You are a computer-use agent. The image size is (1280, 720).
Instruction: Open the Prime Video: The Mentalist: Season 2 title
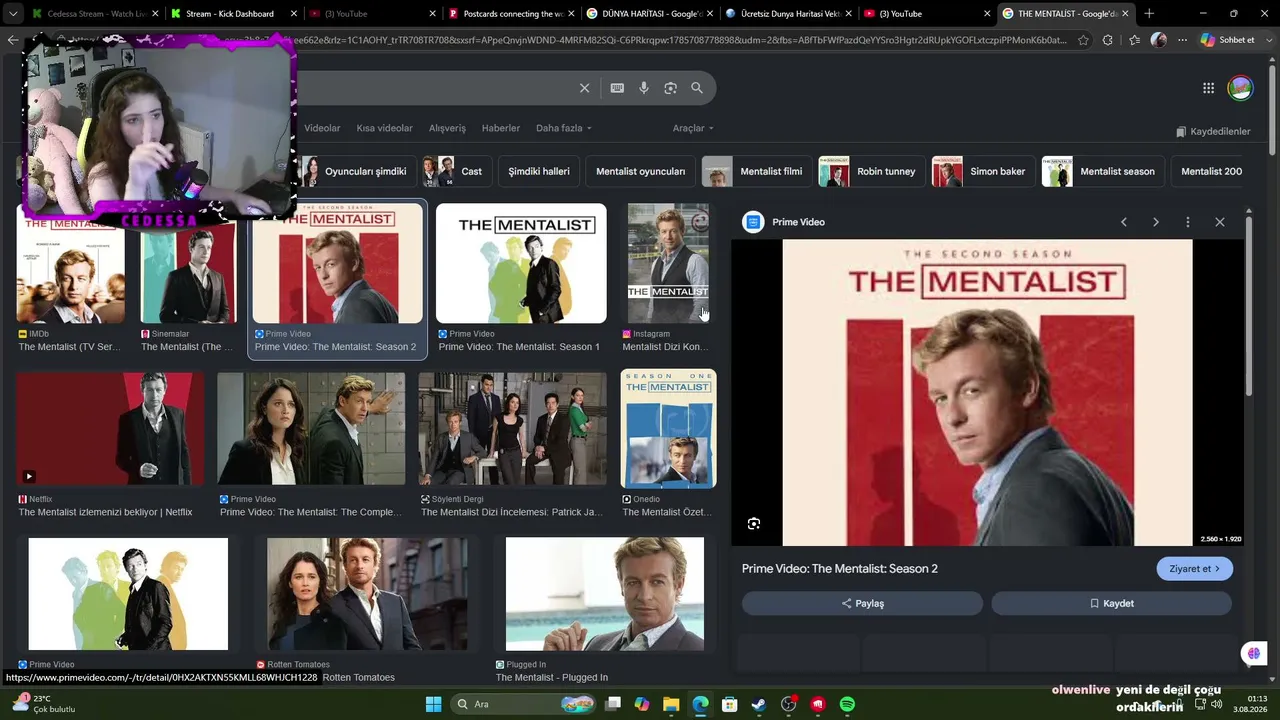pos(840,569)
